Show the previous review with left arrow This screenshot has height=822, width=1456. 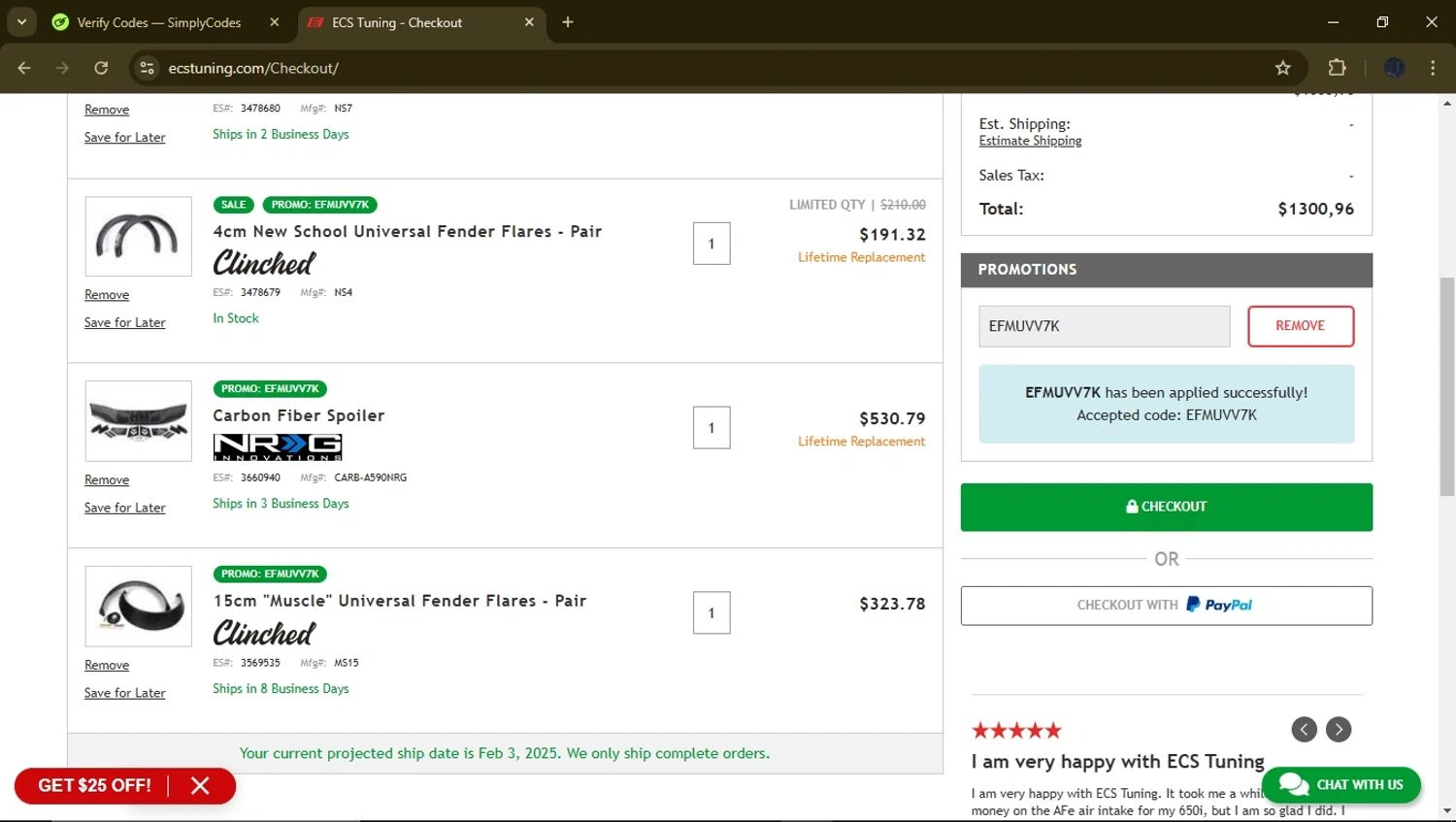point(1304,730)
